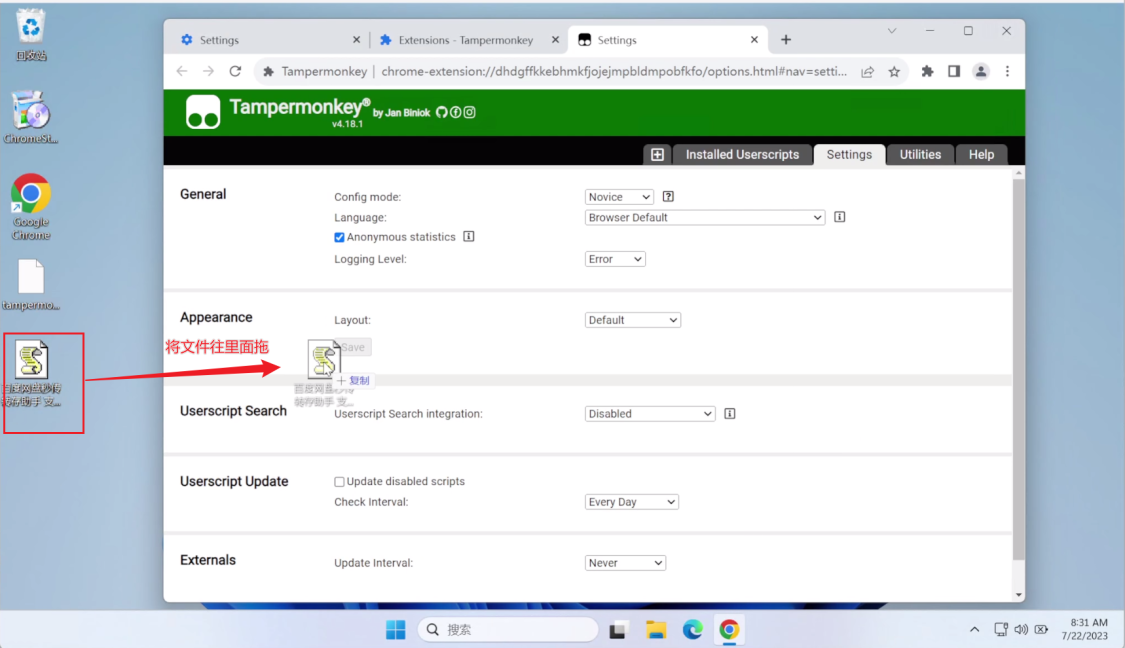Enable the Update disabled scripts checkbox
The image size is (1125, 648).
pyautogui.click(x=339, y=482)
